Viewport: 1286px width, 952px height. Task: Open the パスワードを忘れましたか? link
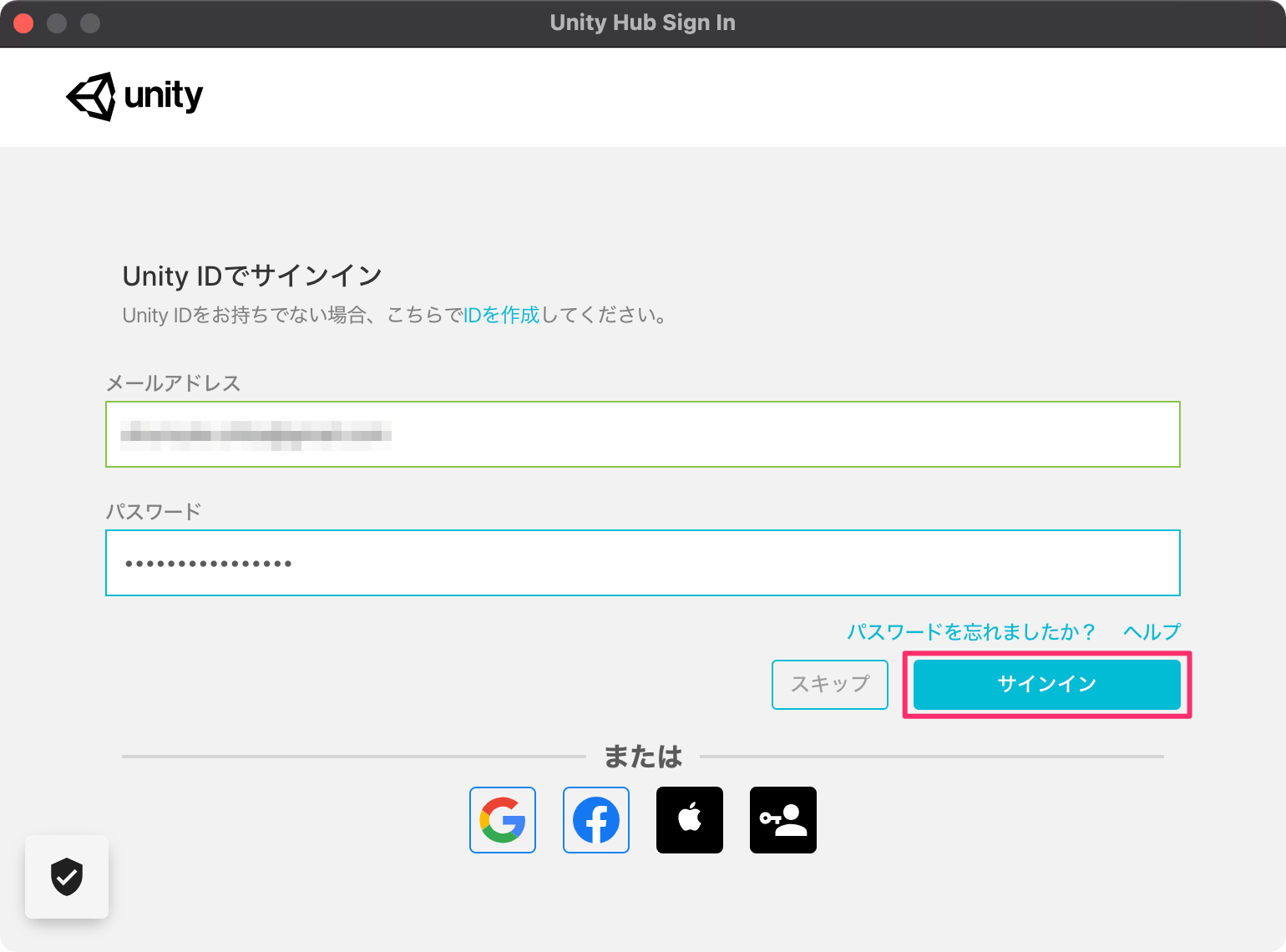coord(971,631)
